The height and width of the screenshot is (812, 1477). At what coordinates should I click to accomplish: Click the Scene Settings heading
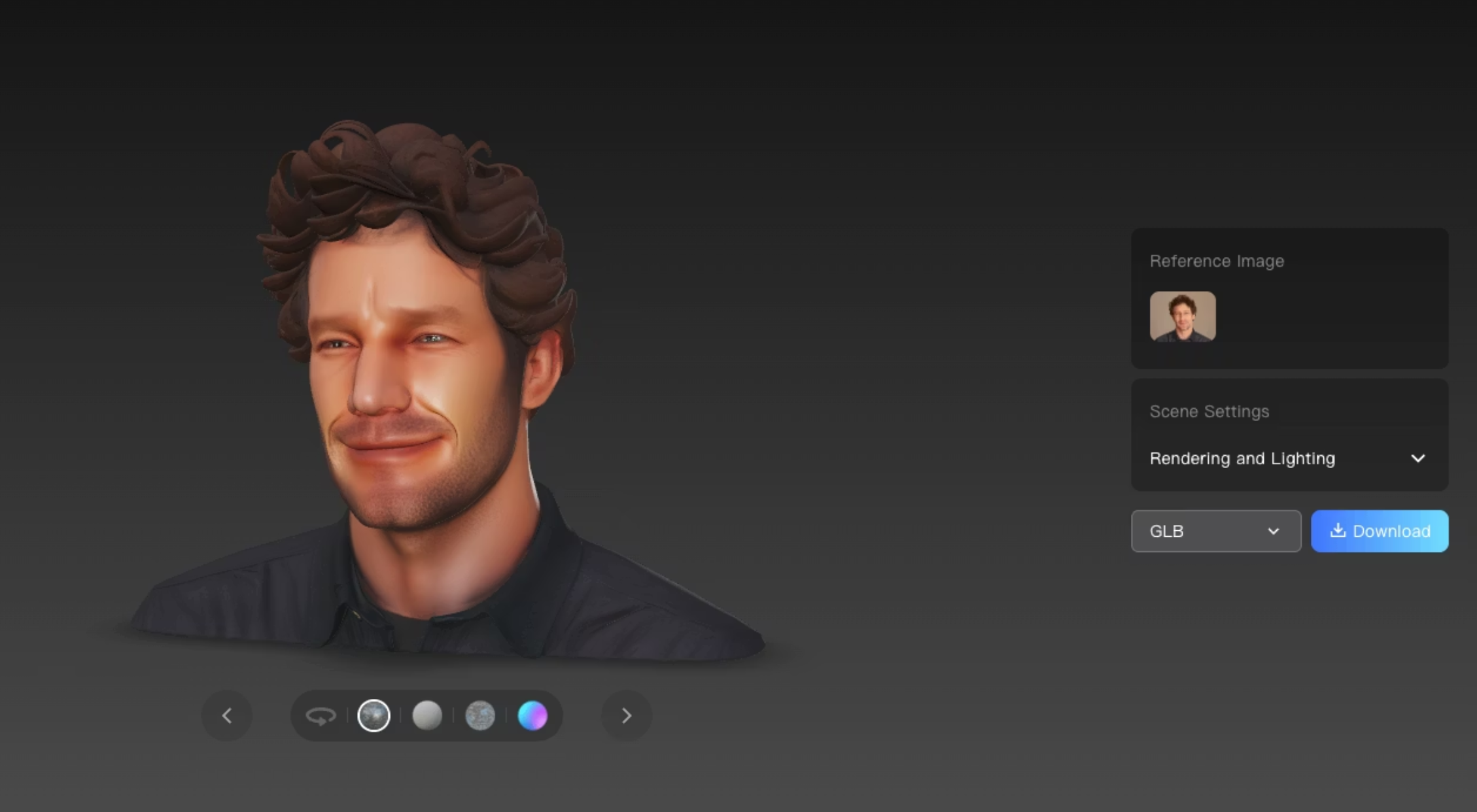(x=1209, y=411)
